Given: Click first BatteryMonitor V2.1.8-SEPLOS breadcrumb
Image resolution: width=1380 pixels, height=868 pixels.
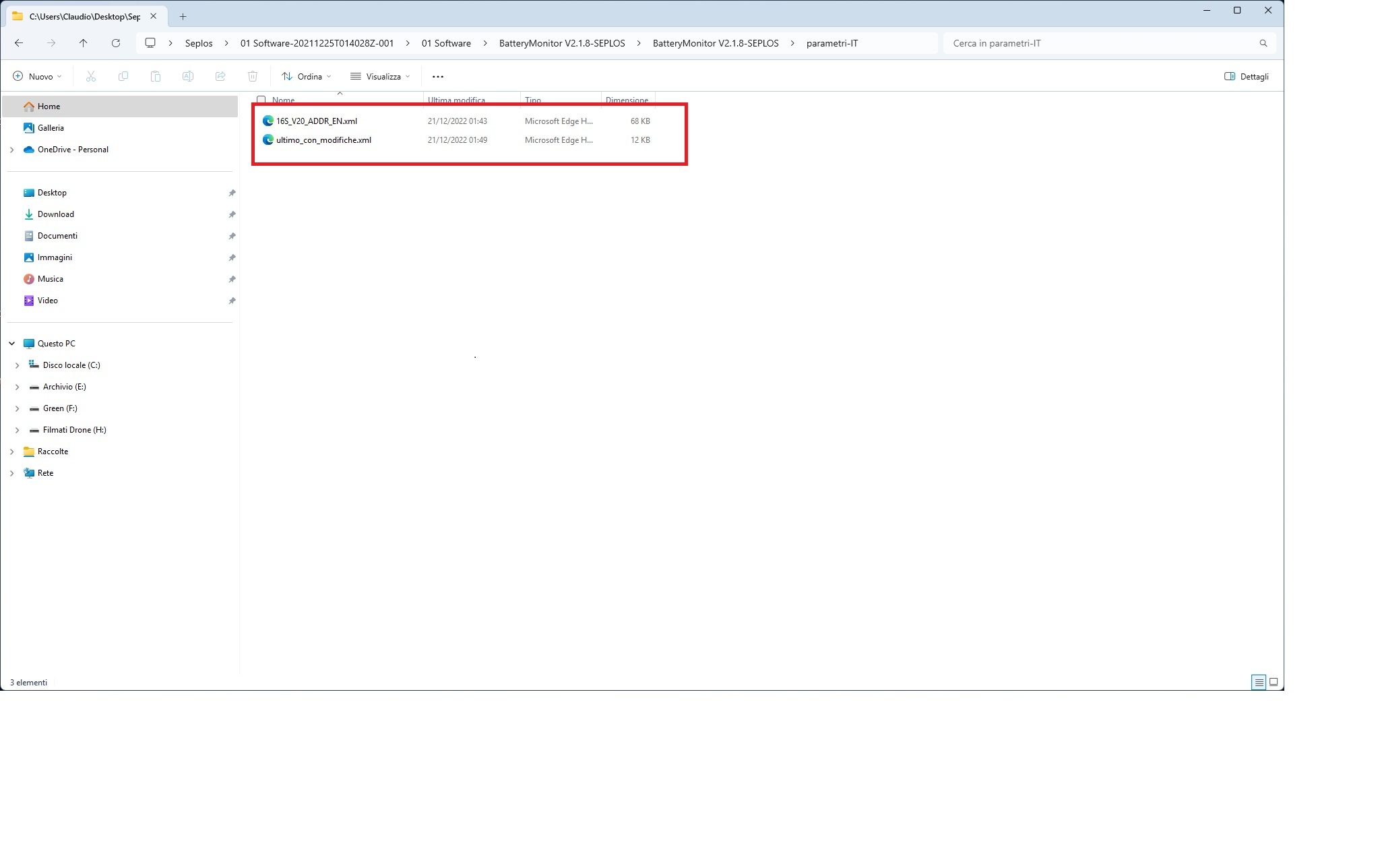Looking at the screenshot, I should tap(562, 43).
